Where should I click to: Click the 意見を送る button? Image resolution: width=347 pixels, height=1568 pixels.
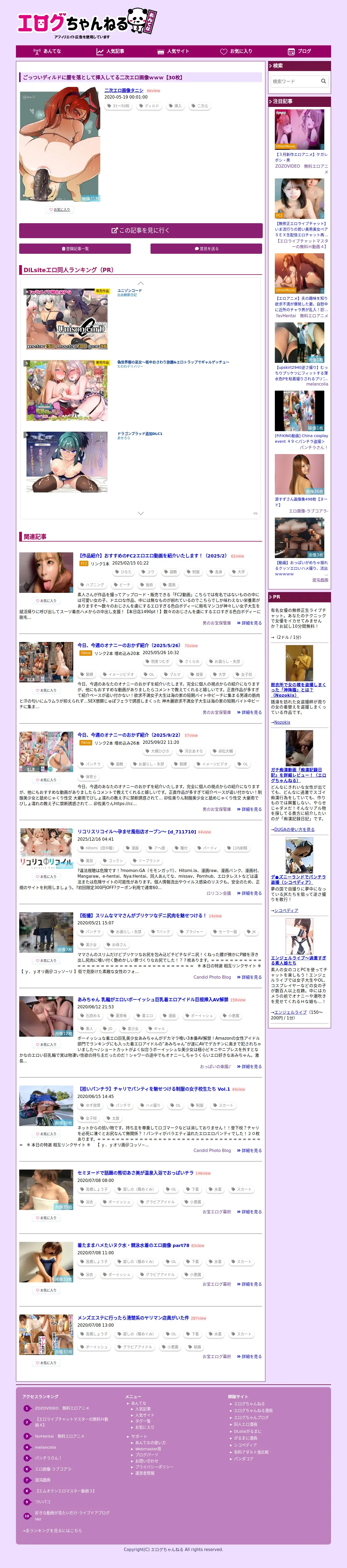[x=207, y=248]
